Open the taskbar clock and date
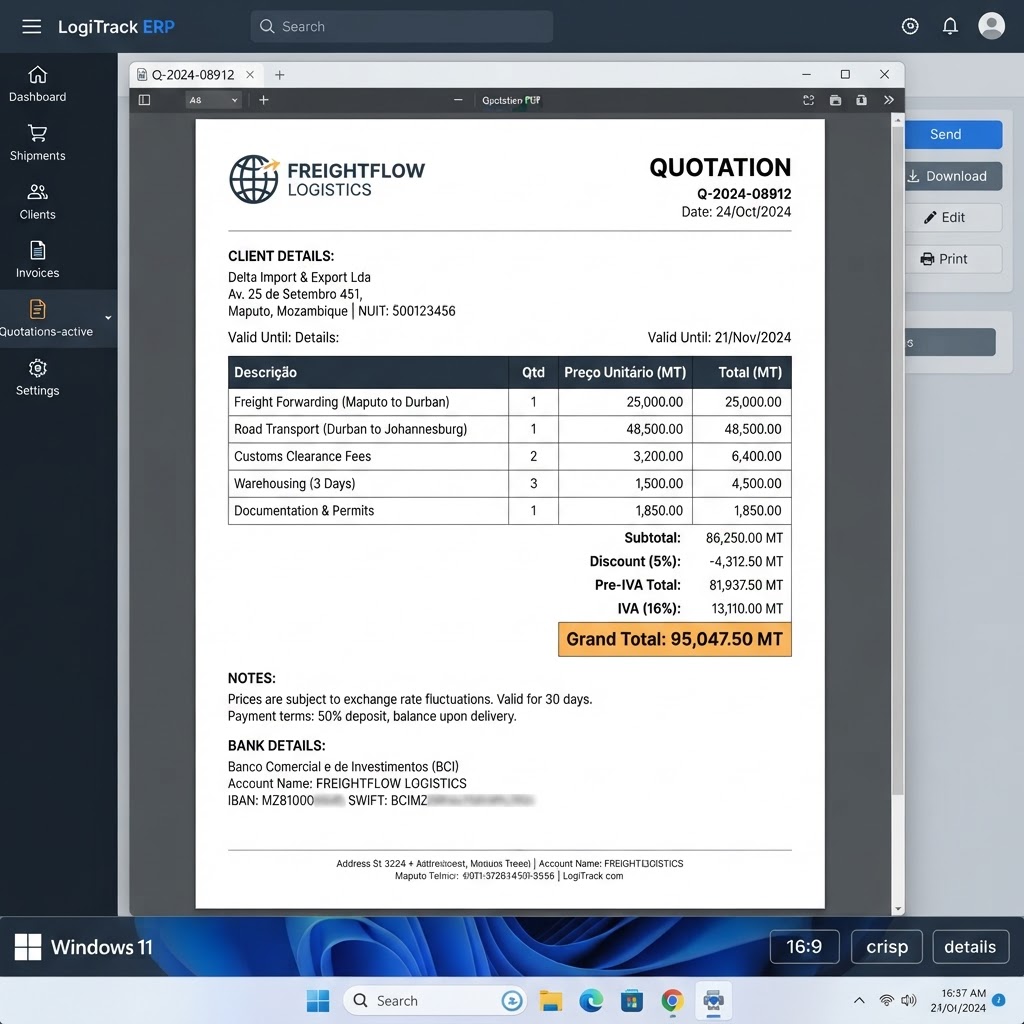Viewport: 1024px width, 1024px height. pos(959,1000)
